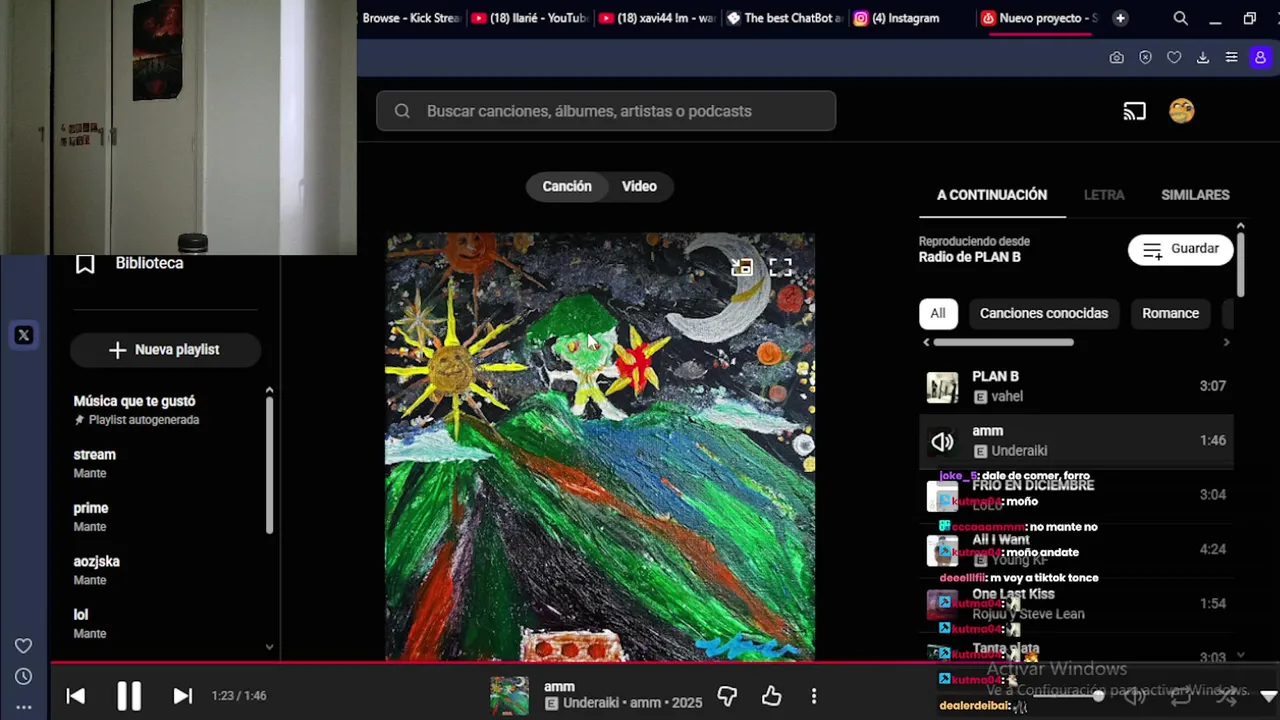The width and height of the screenshot is (1280, 720).
Task: Open the sidebar three-dot more icon
Action: (23, 707)
